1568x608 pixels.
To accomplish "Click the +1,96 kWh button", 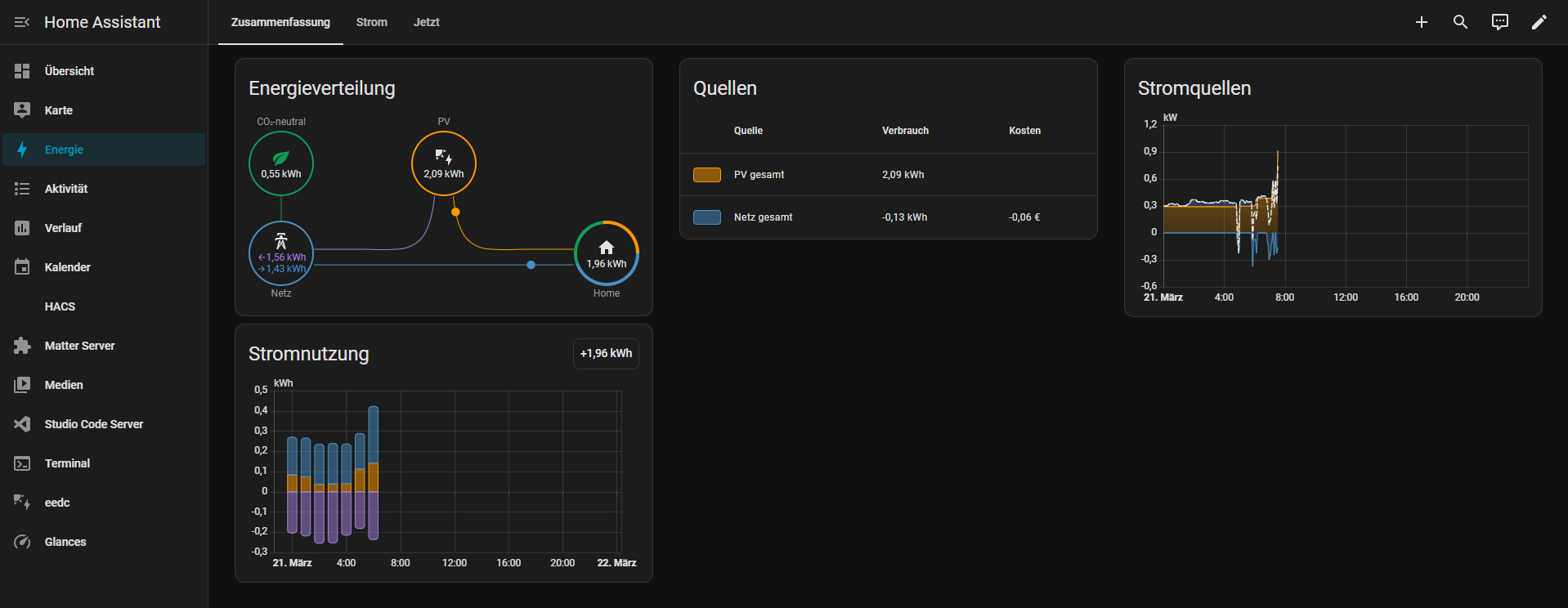I will point(606,354).
